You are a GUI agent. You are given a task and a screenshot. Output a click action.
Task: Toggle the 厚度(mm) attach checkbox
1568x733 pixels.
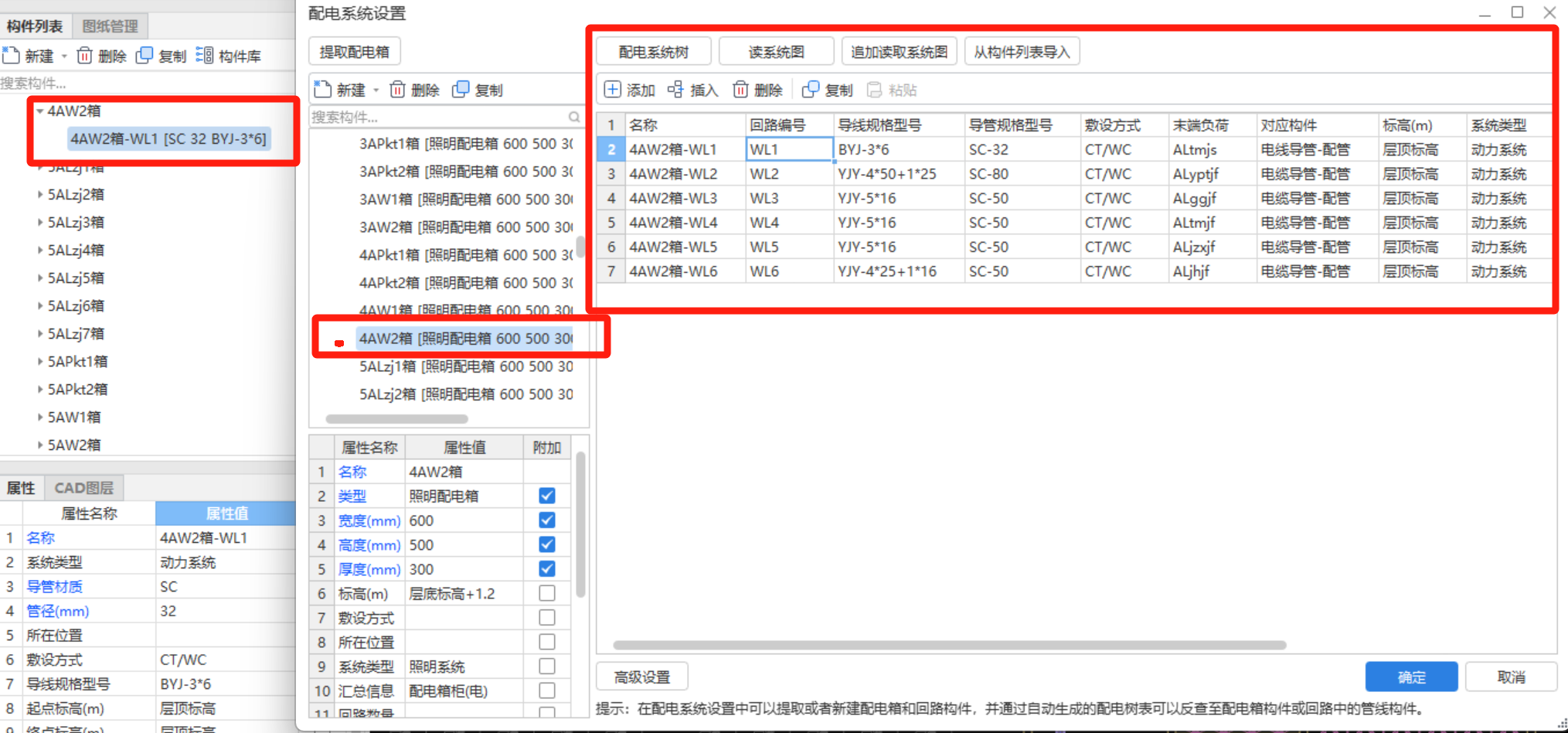pos(547,569)
